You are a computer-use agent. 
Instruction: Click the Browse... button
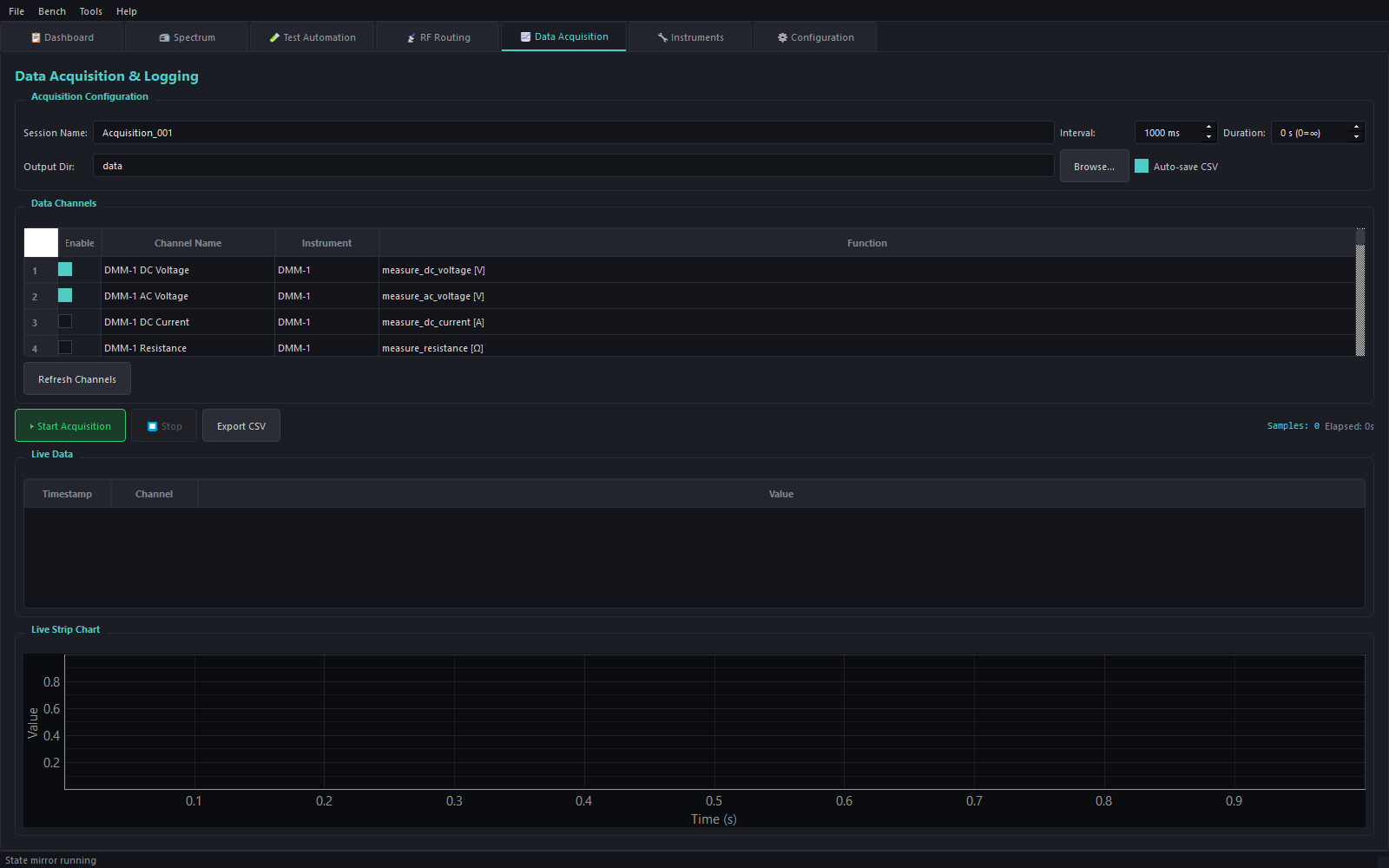click(1094, 166)
